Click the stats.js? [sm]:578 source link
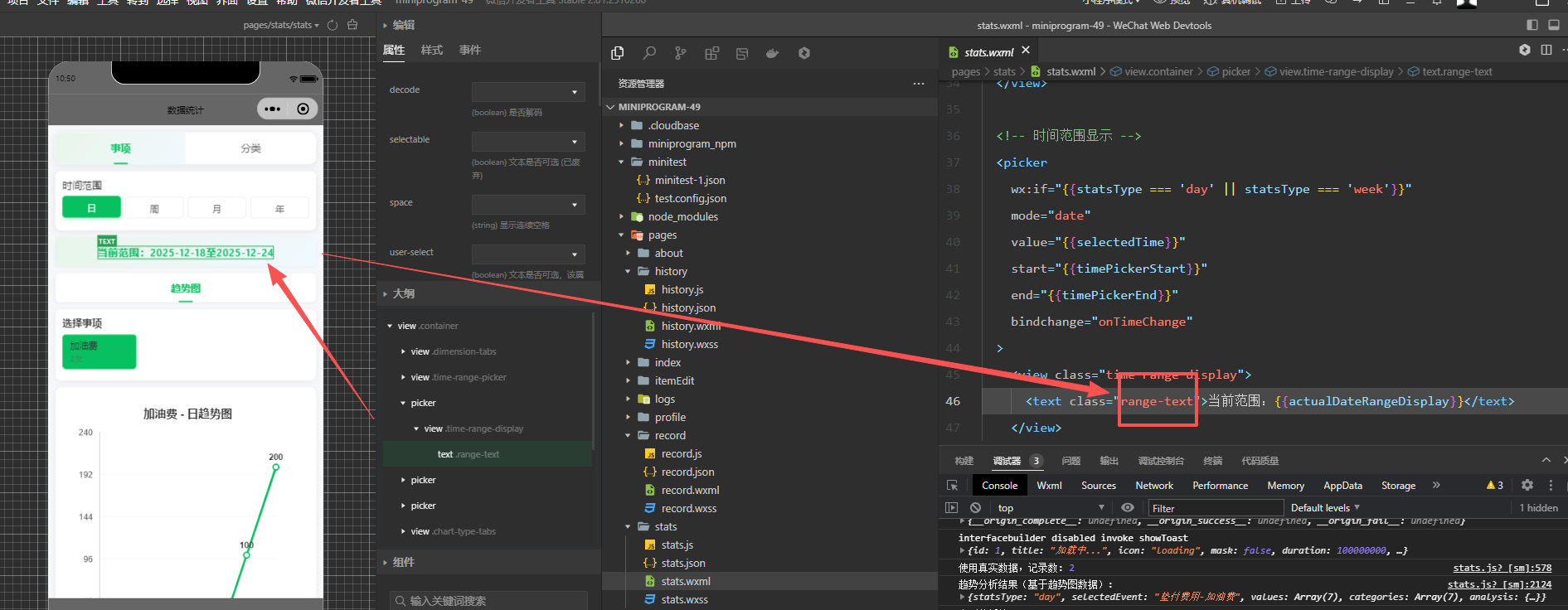Image resolution: width=1568 pixels, height=610 pixels. point(1502,568)
